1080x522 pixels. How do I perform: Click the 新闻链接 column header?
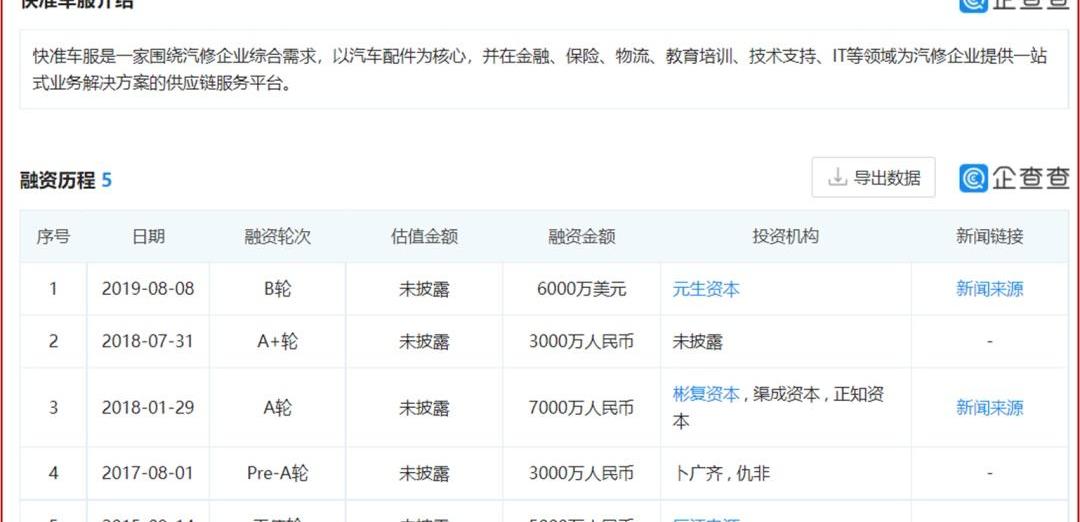[989, 237]
